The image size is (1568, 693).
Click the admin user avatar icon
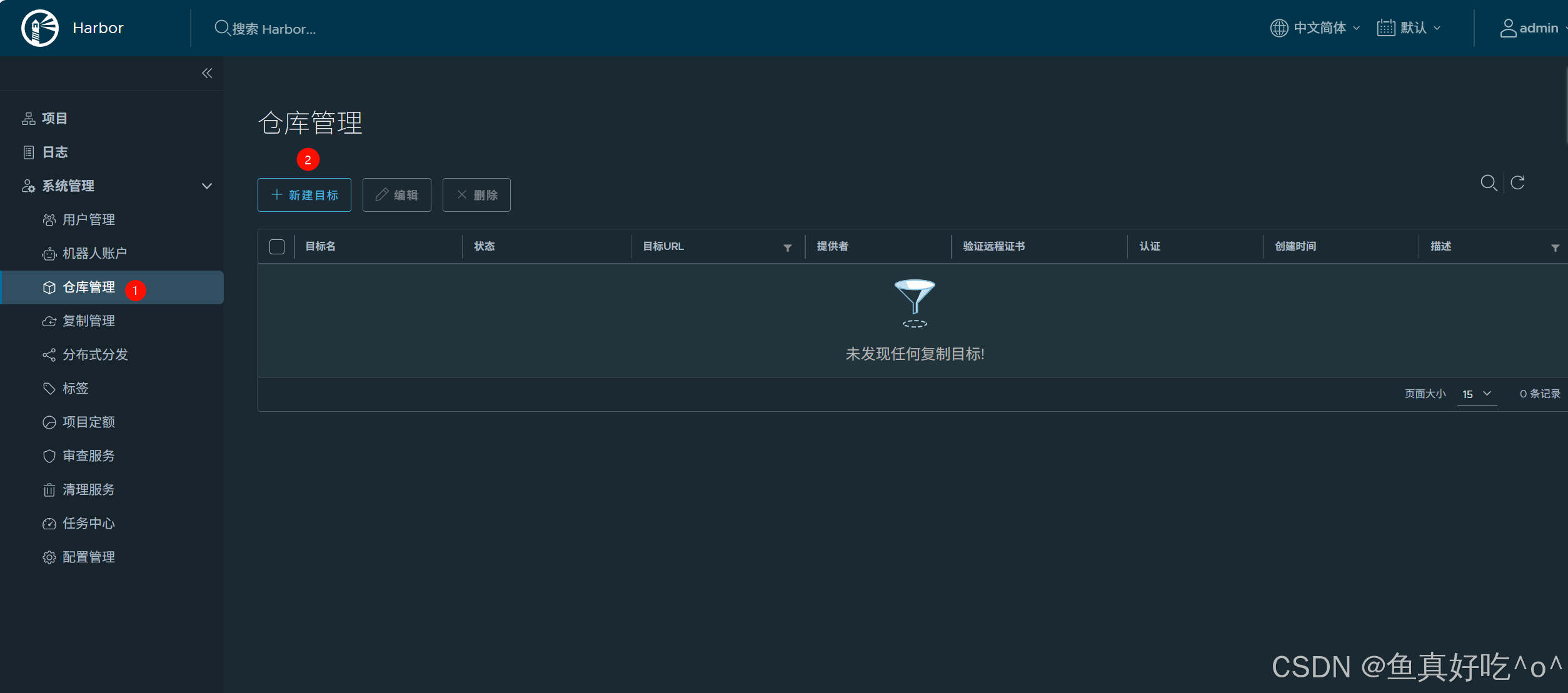(1508, 28)
